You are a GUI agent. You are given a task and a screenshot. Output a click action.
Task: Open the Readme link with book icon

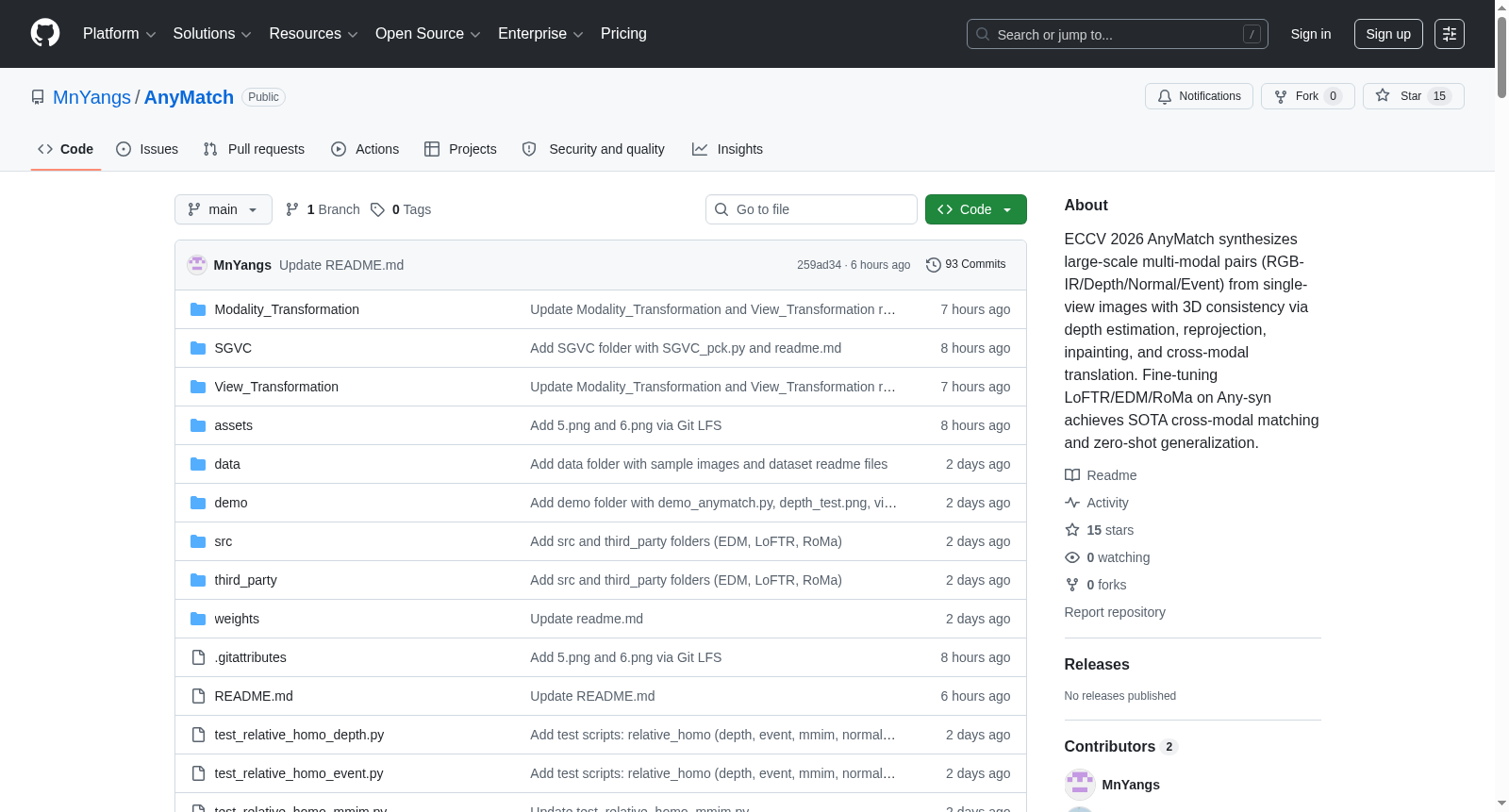[1101, 475]
